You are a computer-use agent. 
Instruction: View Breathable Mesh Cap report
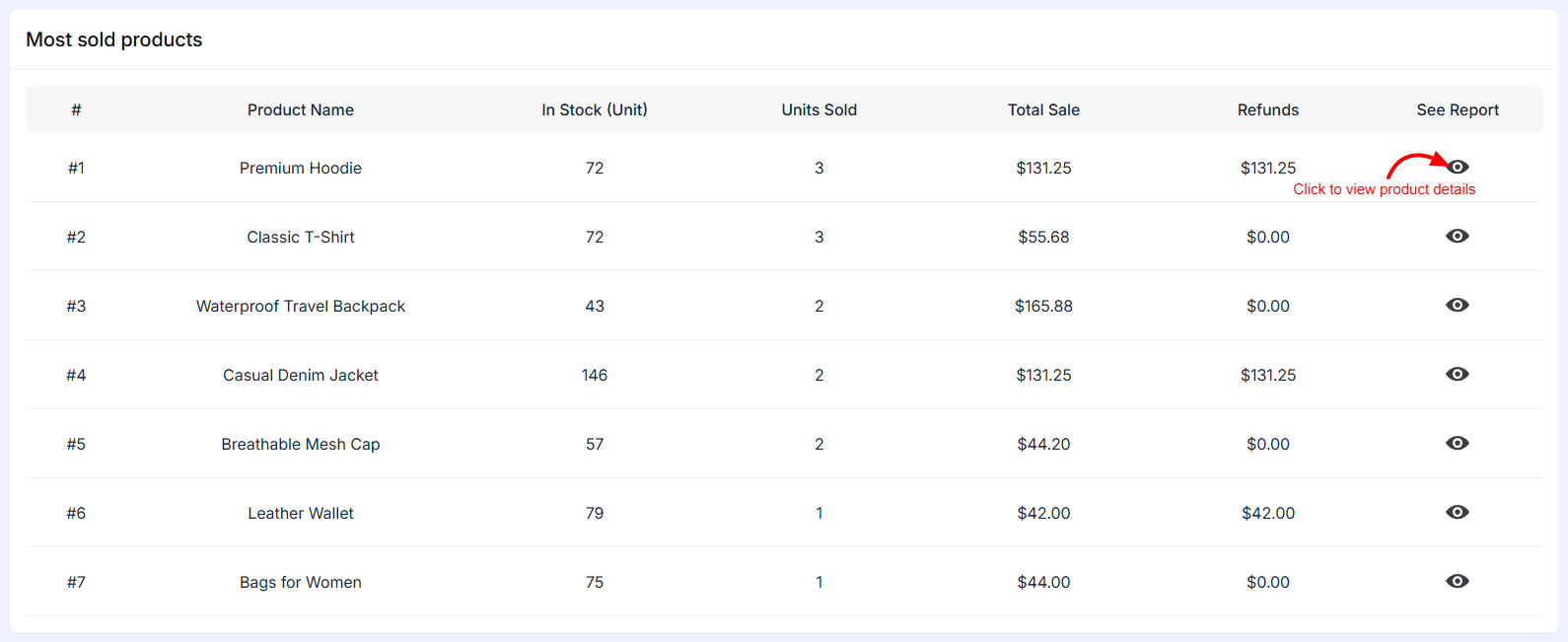(x=1458, y=443)
